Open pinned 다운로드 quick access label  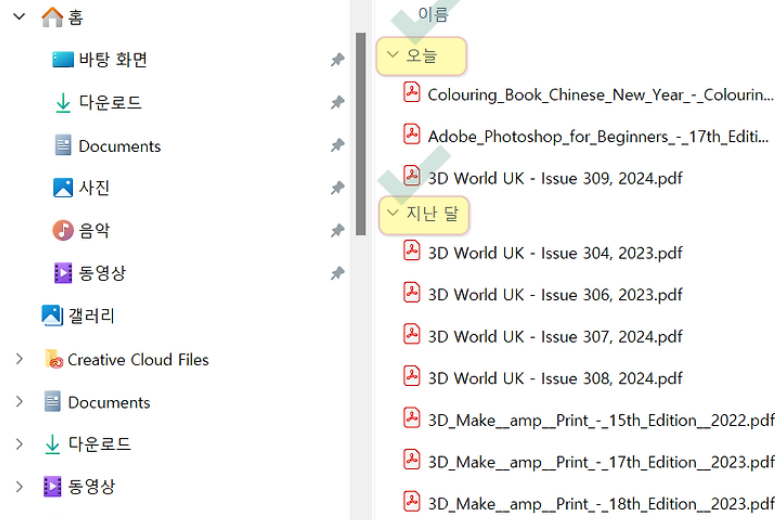click(x=110, y=102)
